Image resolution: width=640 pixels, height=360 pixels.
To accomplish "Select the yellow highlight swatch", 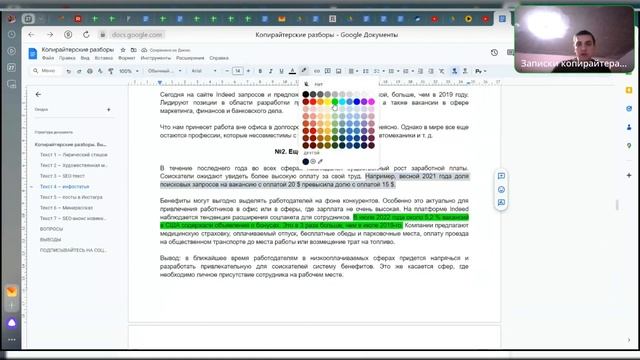I will point(328,102).
